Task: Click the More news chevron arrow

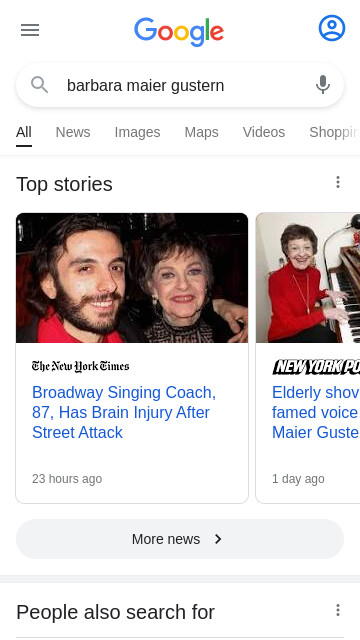Action: tap(218, 539)
